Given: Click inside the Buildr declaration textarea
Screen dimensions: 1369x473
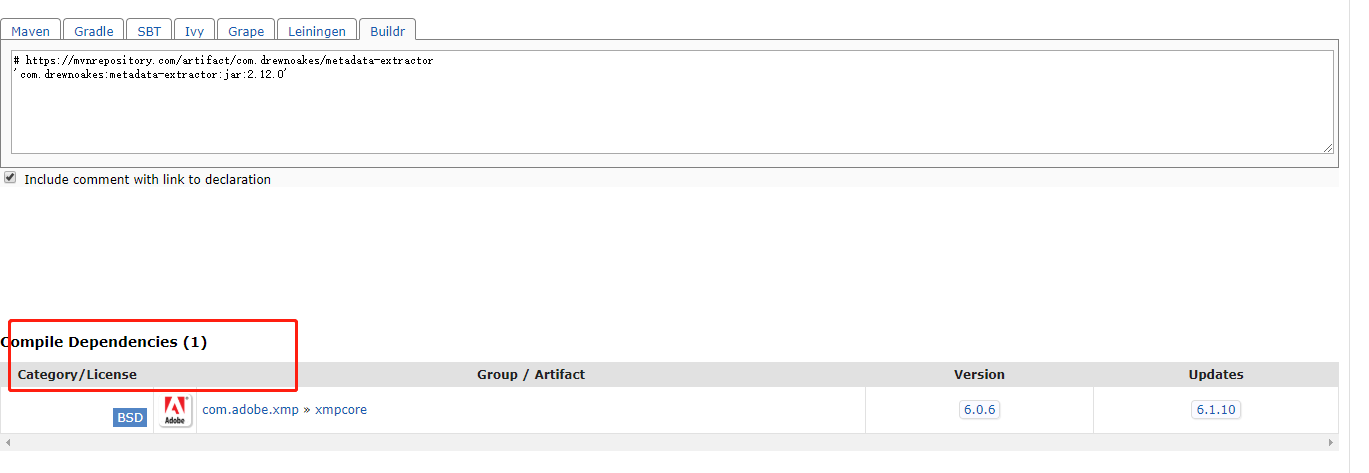Looking at the screenshot, I should click(x=672, y=102).
